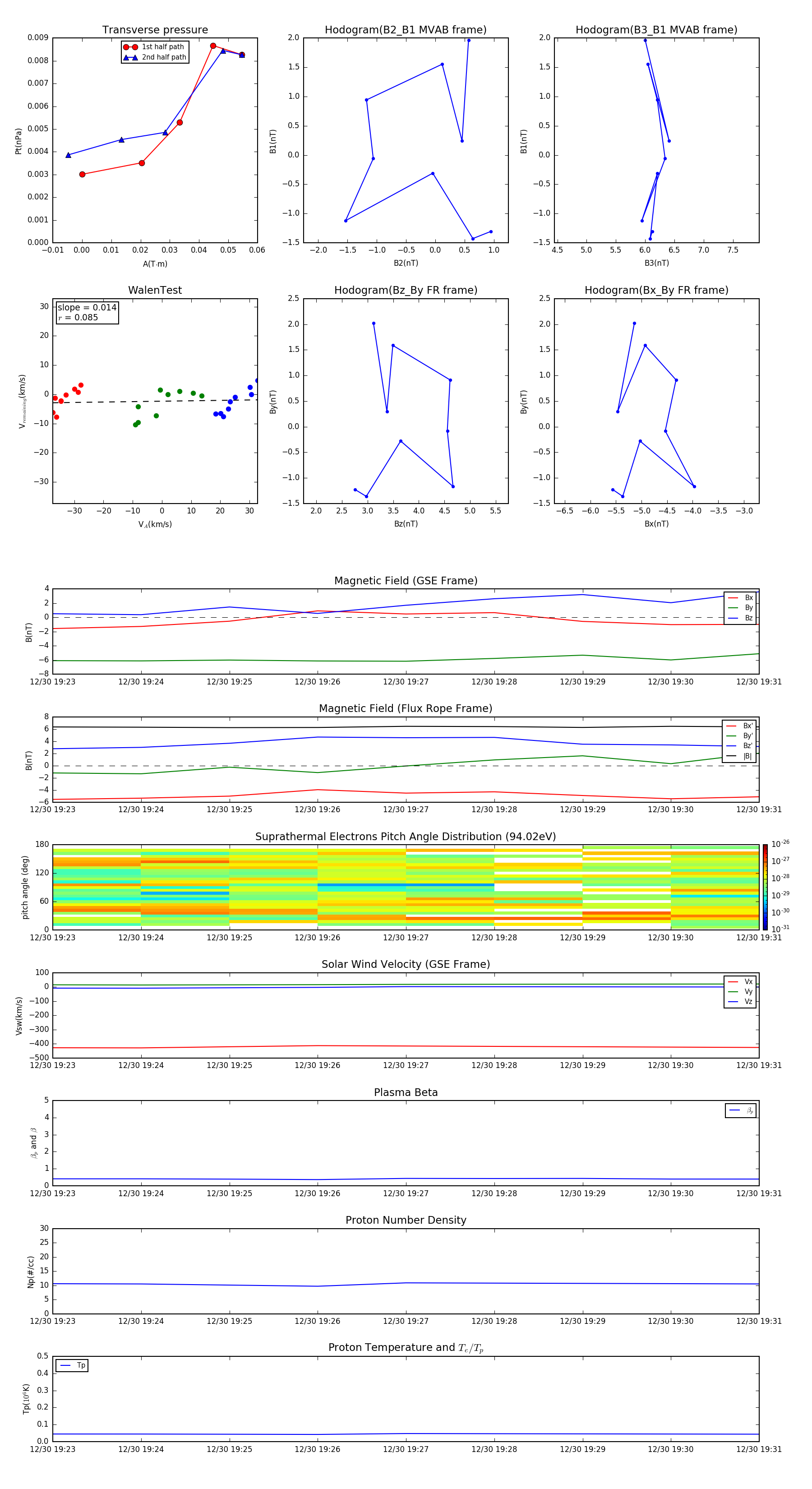812x1489 pixels.
Task: Click 'B3(nT)' x-axis label
Action: coord(656,263)
